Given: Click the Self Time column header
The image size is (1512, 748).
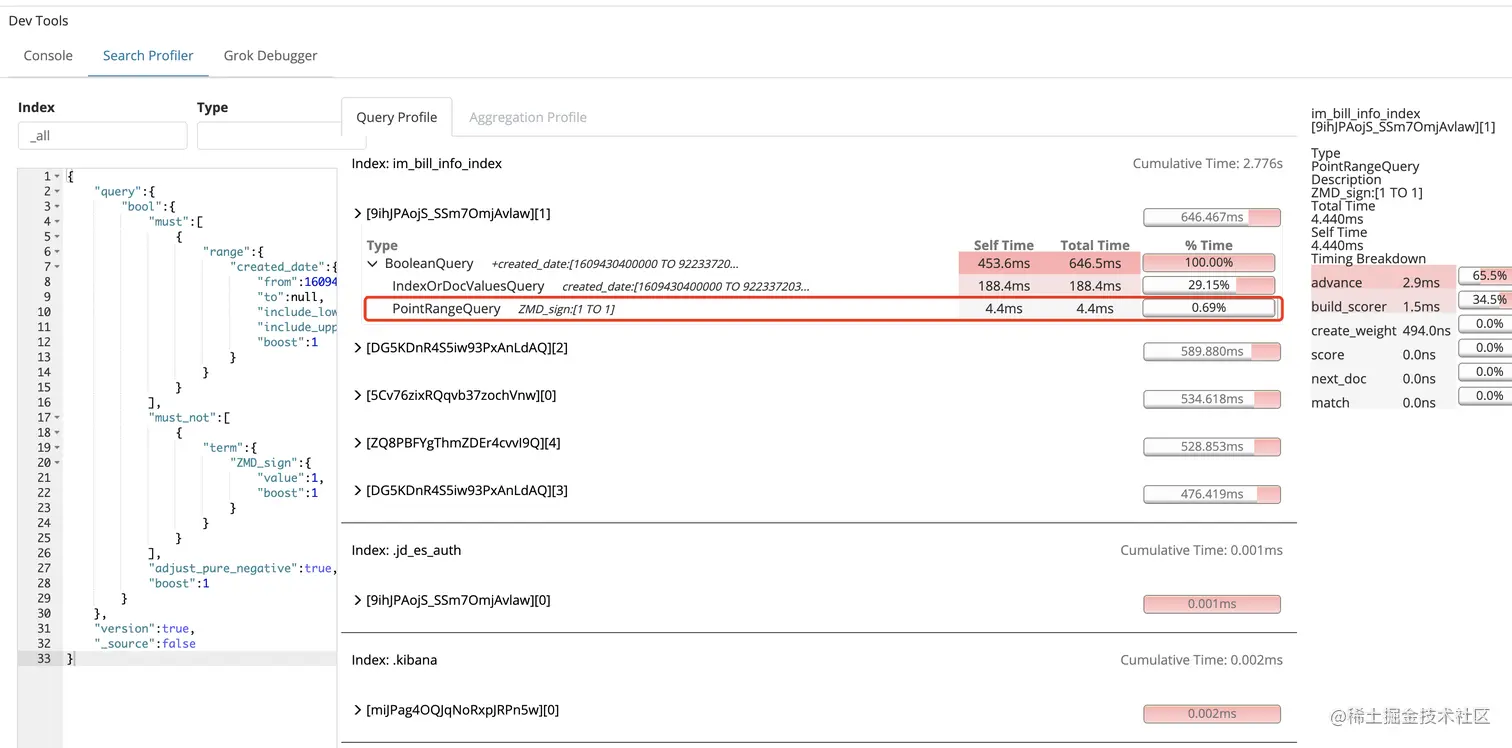Looking at the screenshot, I should 1003,245.
